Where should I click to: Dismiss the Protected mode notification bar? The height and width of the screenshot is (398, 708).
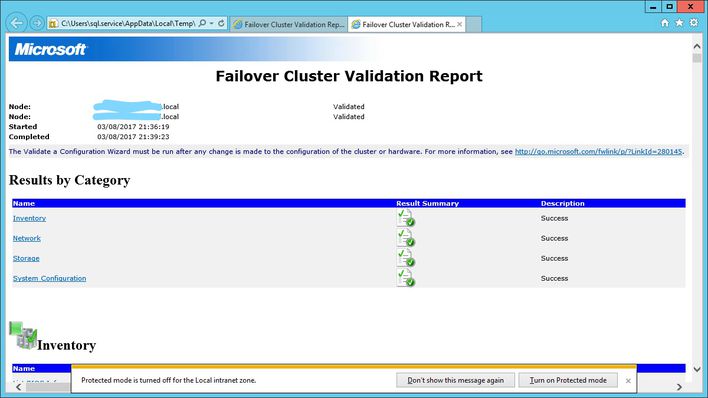coord(628,381)
